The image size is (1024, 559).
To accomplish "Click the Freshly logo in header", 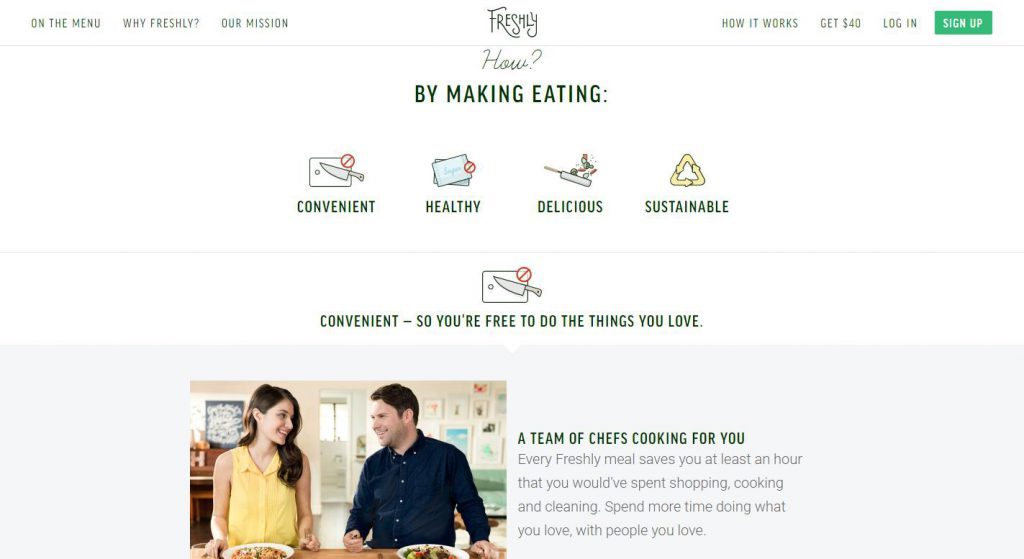I will 513,22.
